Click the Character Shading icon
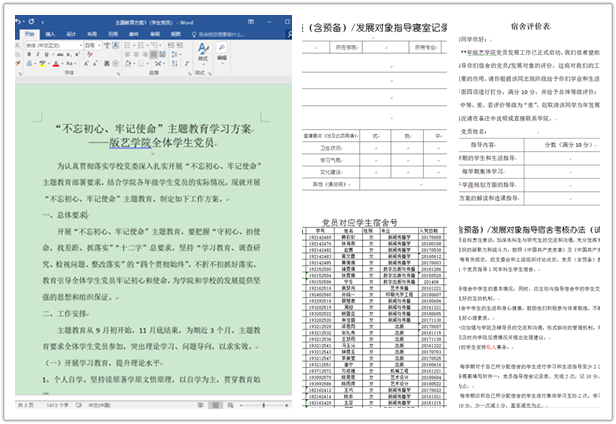The width and height of the screenshot is (616, 424). pyautogui.click(x=107, y=63)
